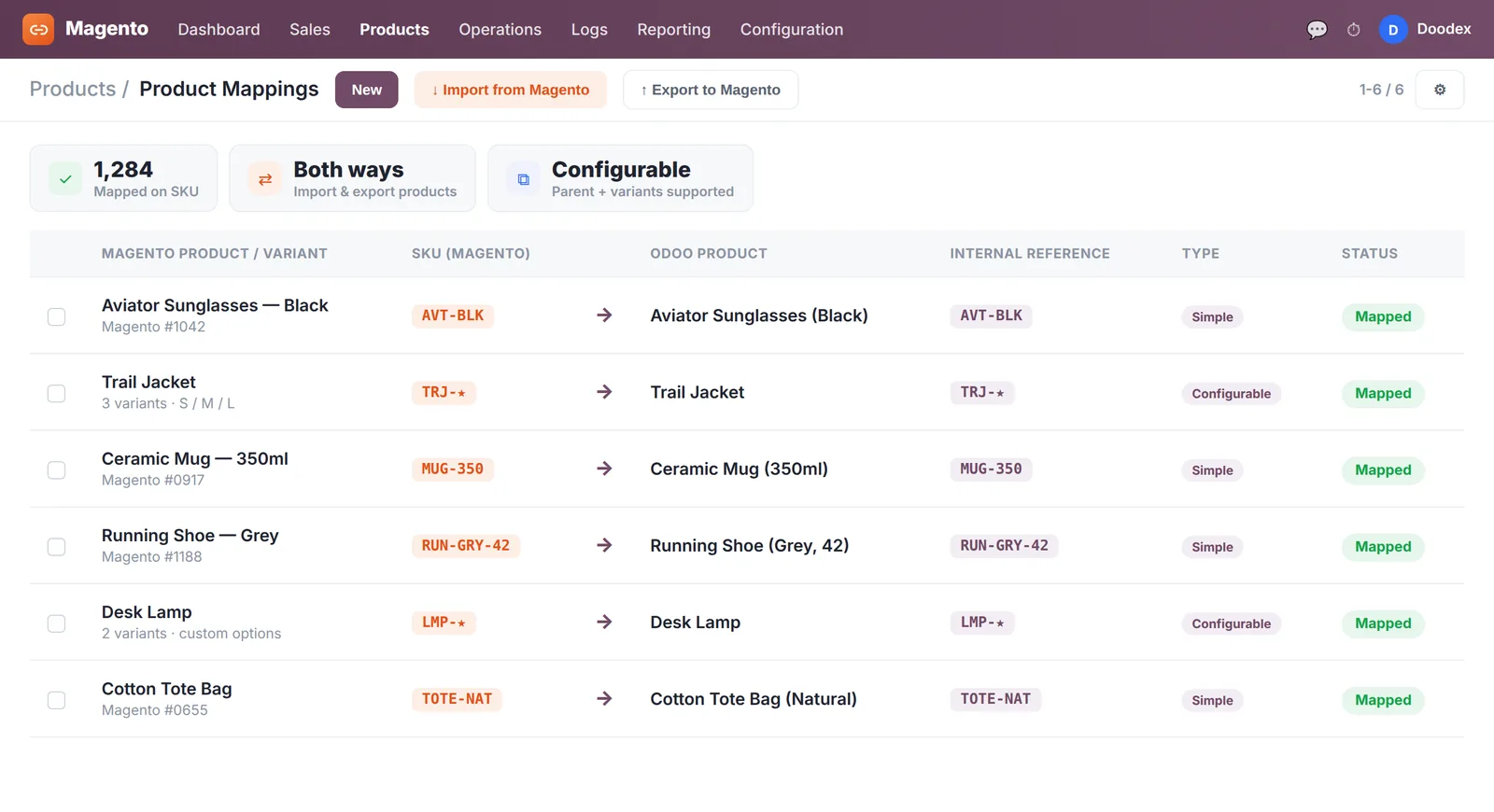Click the arrow in Aviator Sunglasses row

[604, 315]
